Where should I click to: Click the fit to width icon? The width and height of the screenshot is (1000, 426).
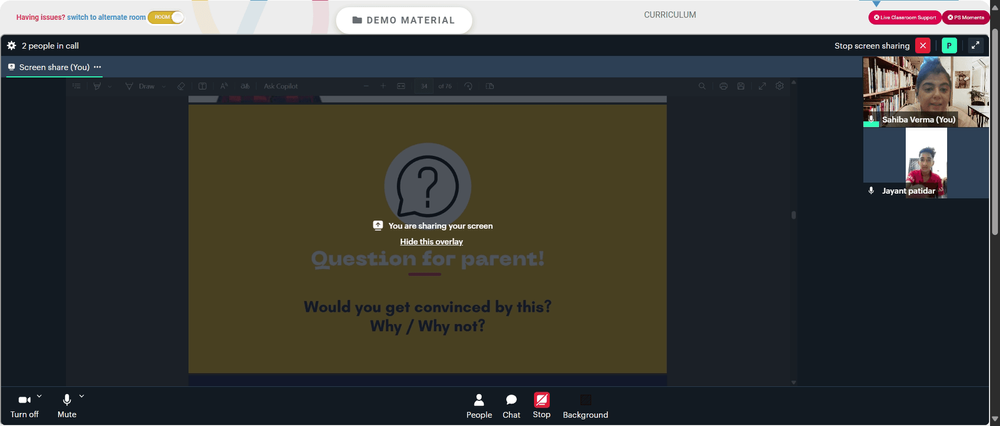pyautogui.click(x=401, y=86)
